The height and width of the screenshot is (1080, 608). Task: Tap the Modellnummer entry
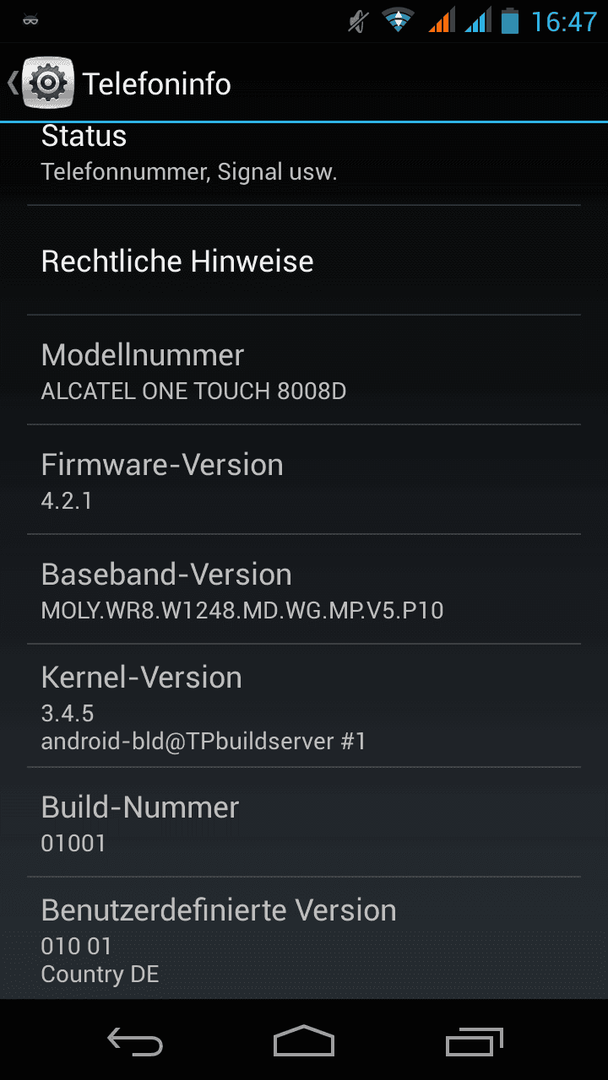[304, 370]
